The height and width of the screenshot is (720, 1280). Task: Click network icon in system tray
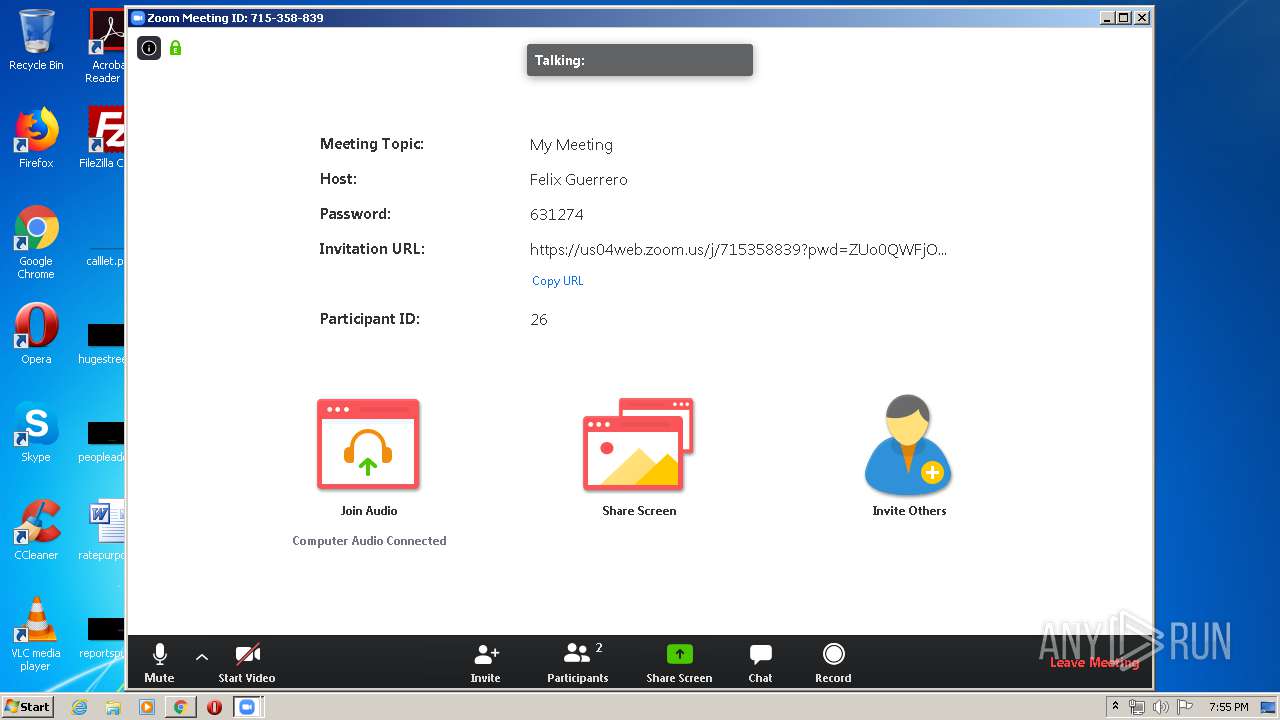pyautogui.click(x=1137, y=707)
